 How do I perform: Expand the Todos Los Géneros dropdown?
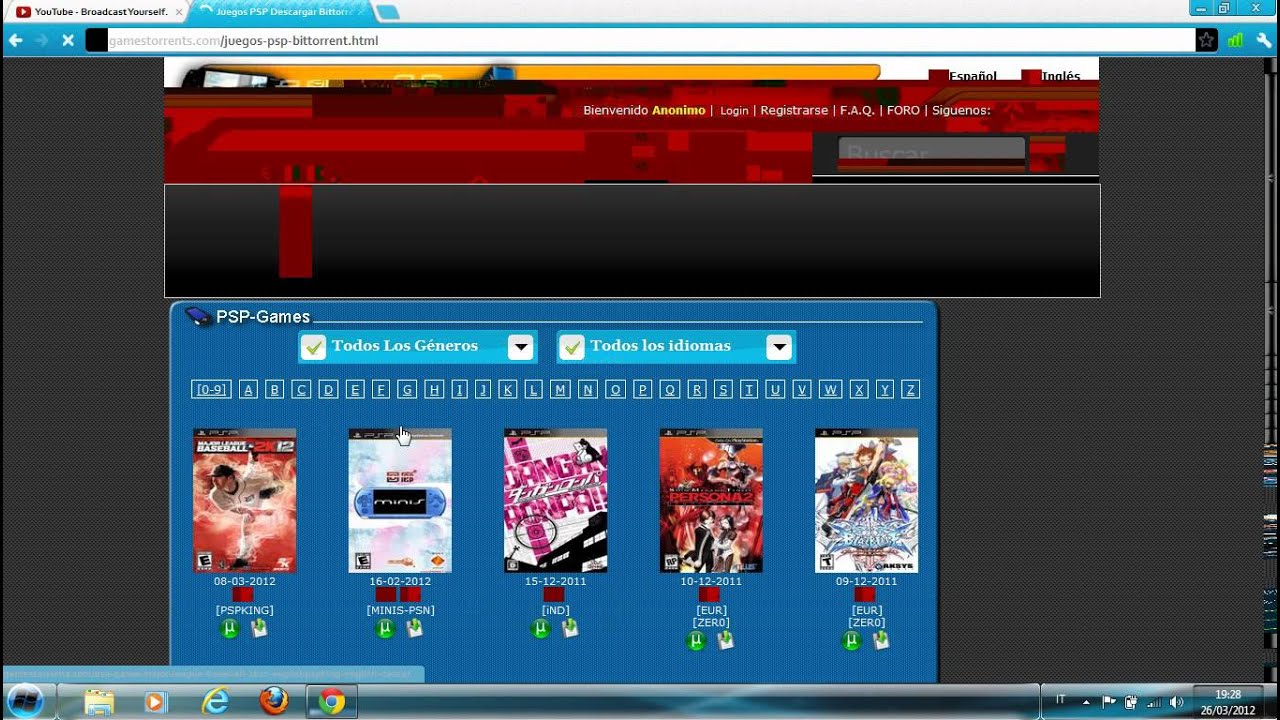(519, 347)
